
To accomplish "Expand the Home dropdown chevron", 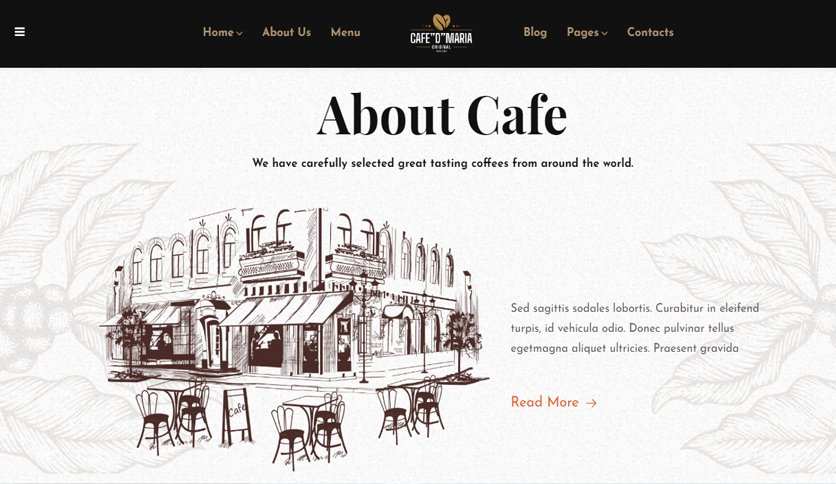I will coord(239,33).
